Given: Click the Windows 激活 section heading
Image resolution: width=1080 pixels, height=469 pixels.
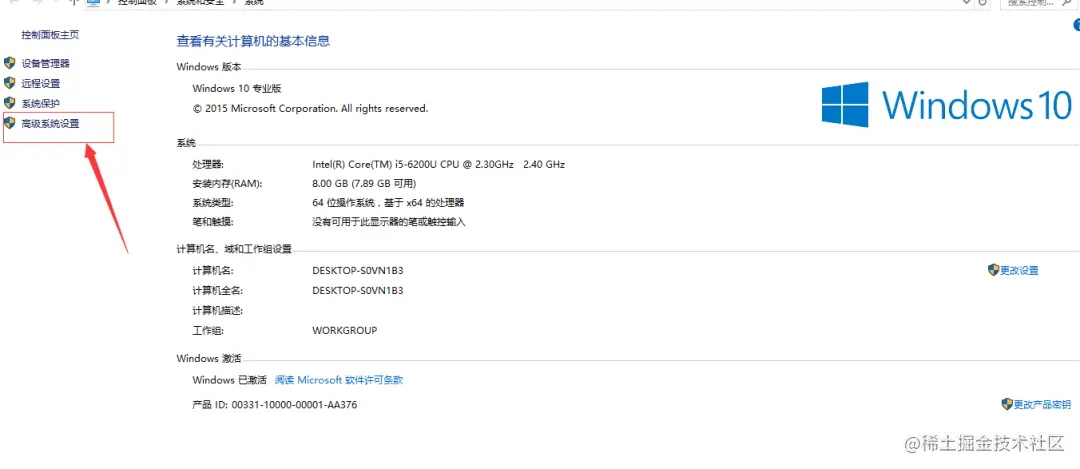Looking at the screenshot, I should (209, 358).
